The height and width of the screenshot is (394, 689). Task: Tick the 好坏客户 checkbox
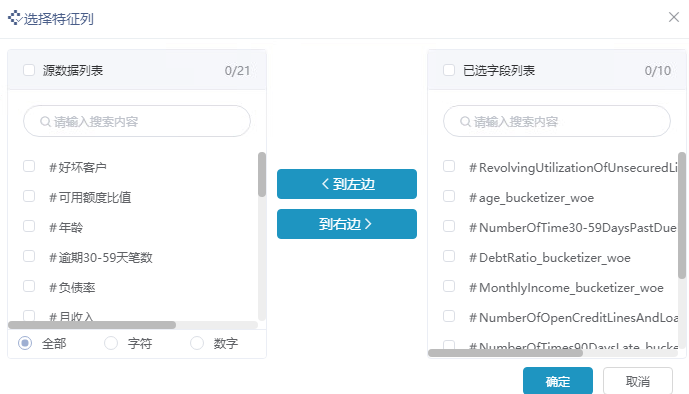pos(29,166)
